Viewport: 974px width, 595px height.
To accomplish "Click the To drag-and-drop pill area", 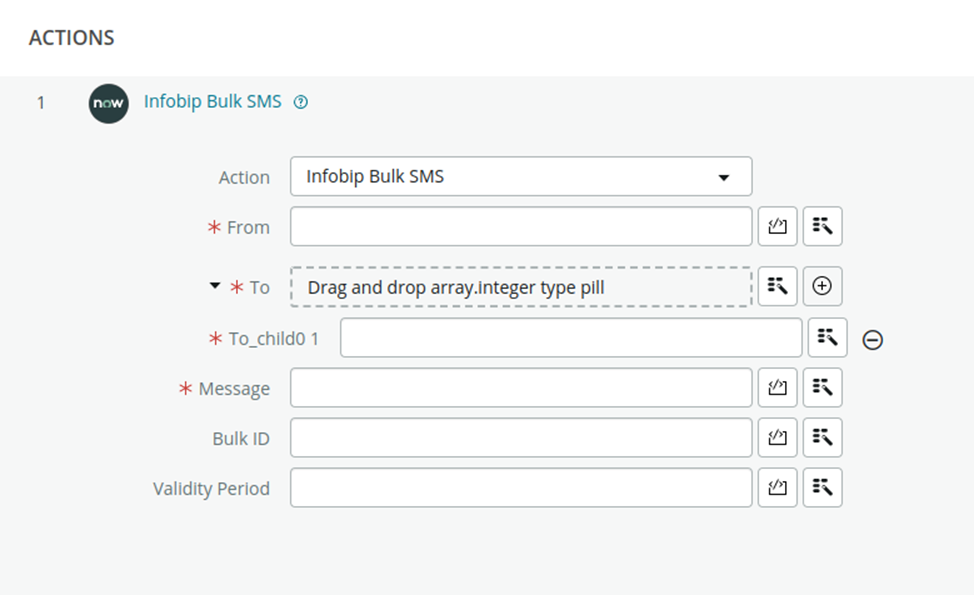I will click(x=520, y=286).
